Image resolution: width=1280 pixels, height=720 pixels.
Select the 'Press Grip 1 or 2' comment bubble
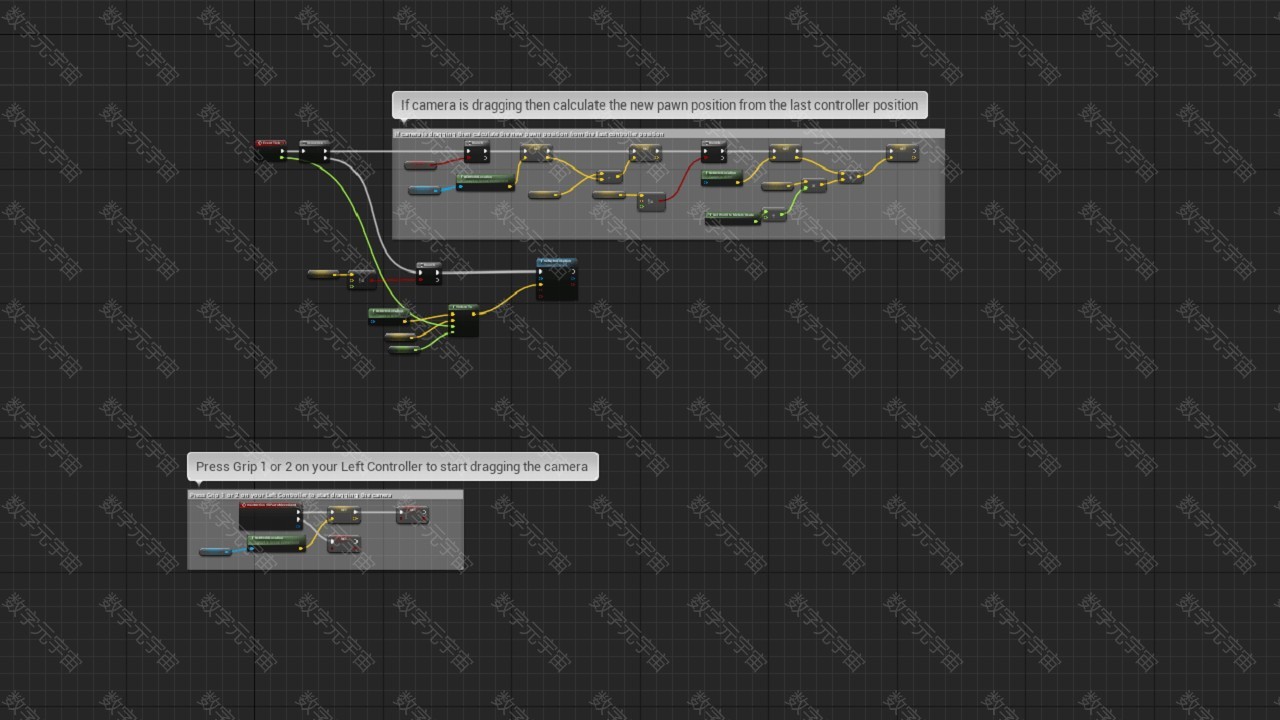(x=393, y=466)
